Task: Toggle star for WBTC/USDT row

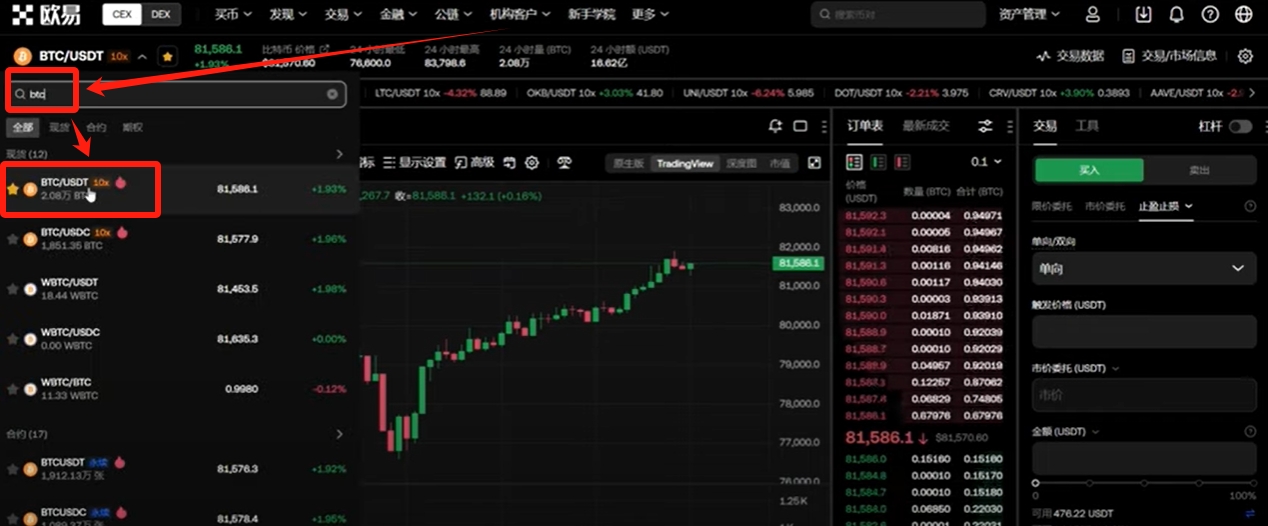Action: point(13,289)
